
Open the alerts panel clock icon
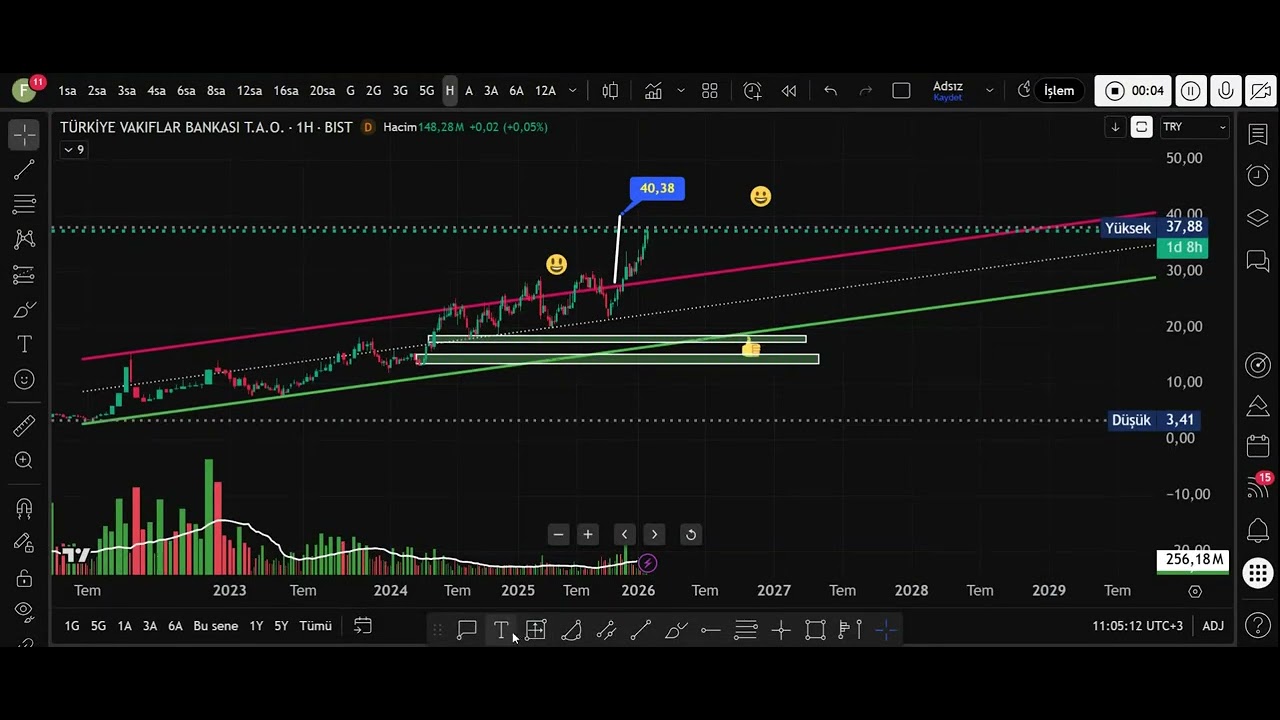(1258, 176)
